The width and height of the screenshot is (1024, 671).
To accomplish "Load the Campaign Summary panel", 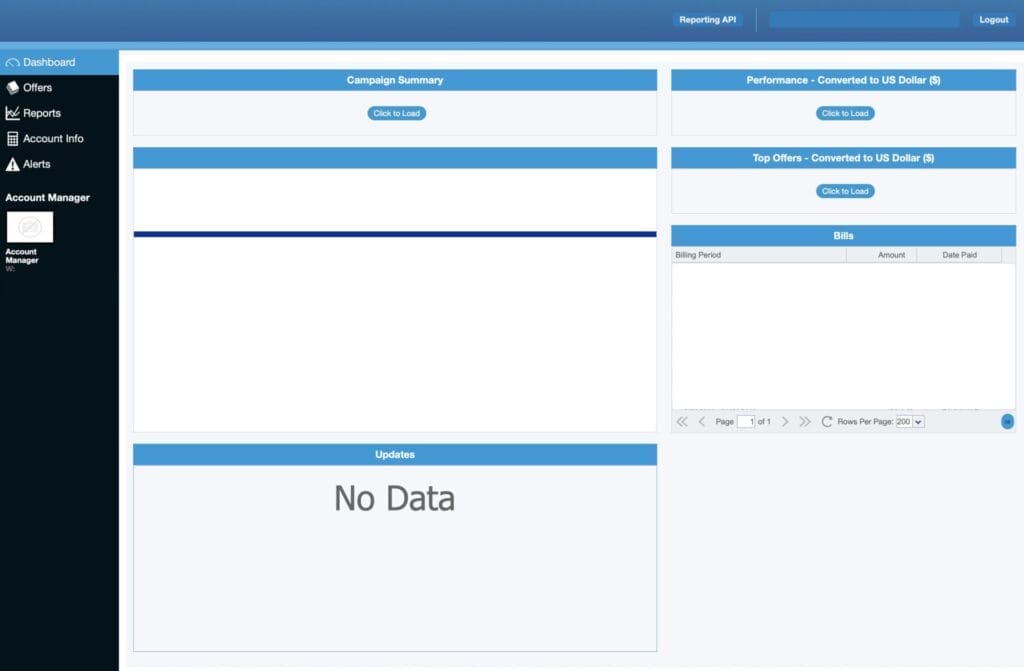I will (x=396, y=113).
